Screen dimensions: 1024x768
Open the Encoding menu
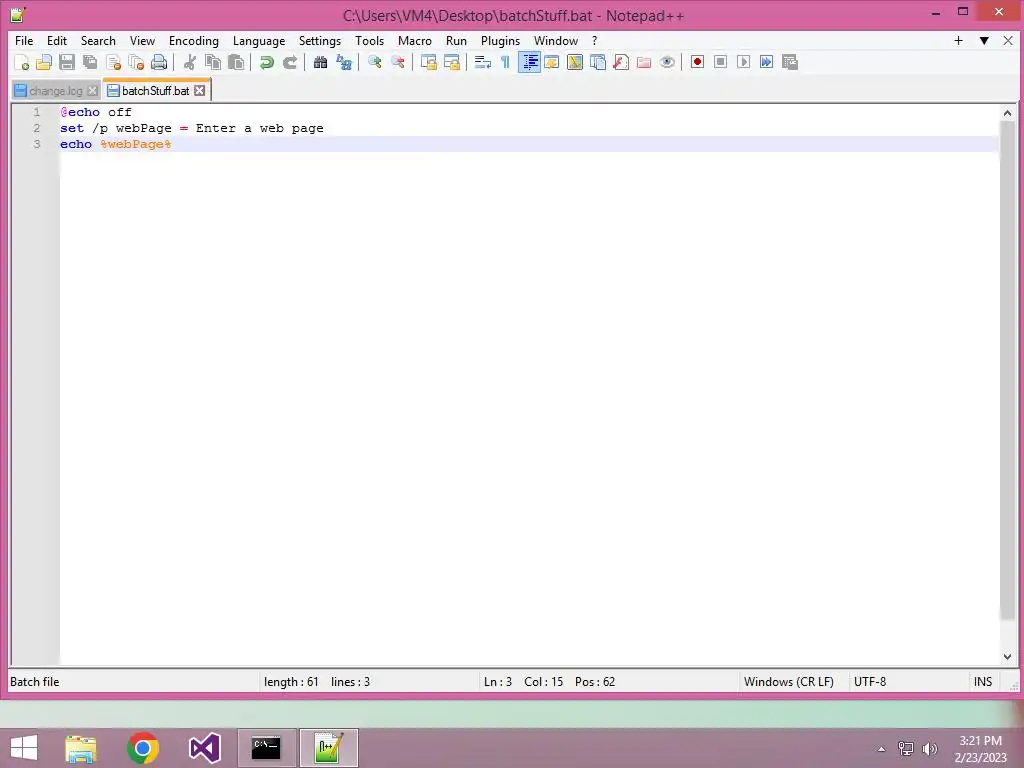coord(193,40)
